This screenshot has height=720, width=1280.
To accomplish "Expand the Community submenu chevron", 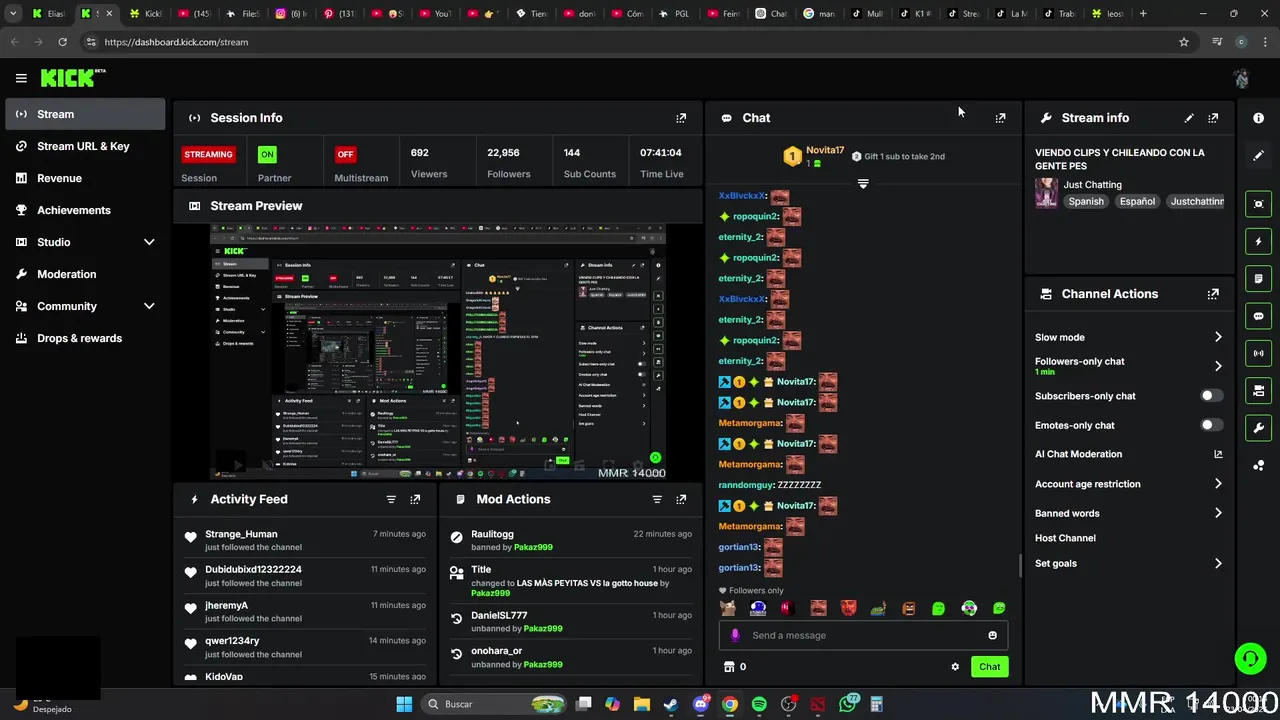I will (149, 306).
